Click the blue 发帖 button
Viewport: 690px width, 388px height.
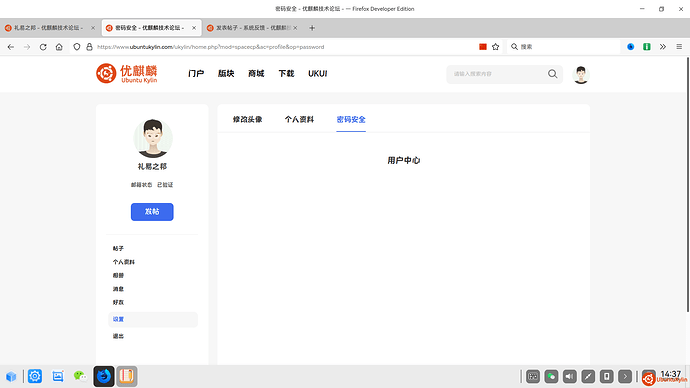click(152, 212)
